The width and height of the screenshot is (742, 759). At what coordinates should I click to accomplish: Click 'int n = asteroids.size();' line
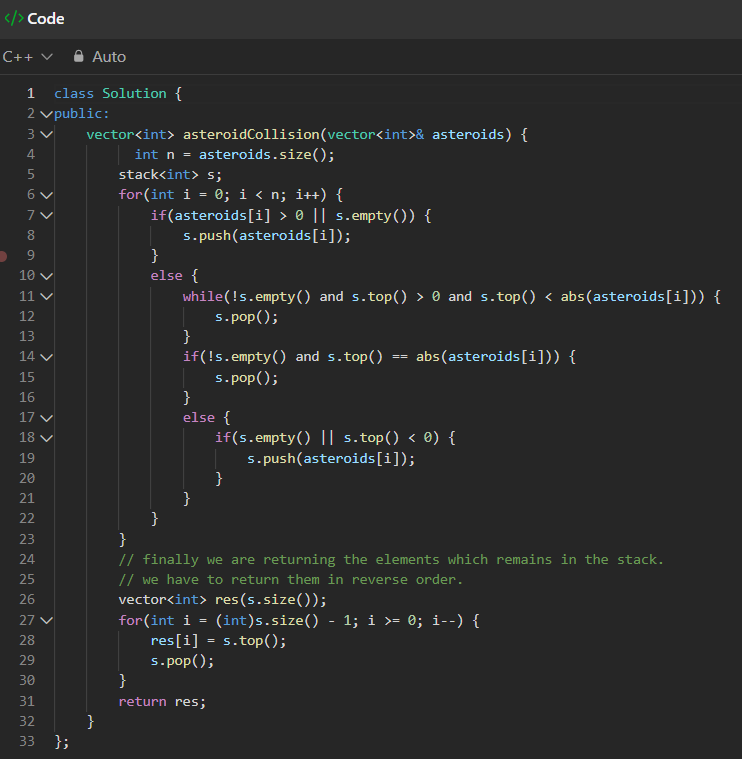tap(234, 154)
